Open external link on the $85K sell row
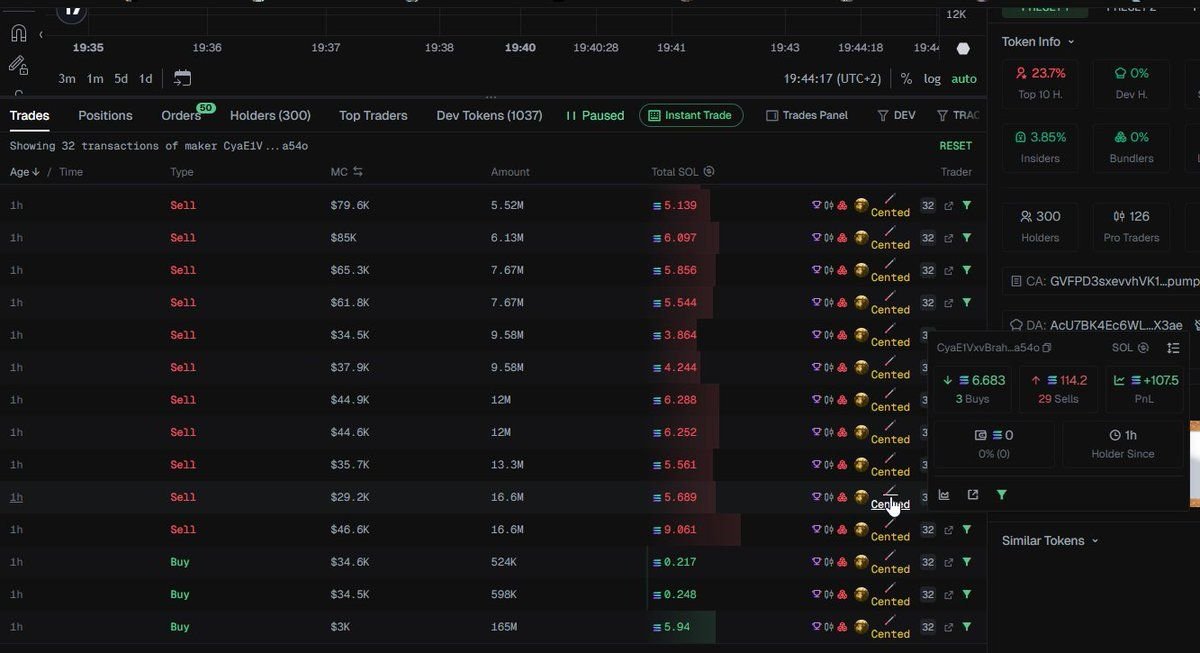Viewport: 1200px width, 653px height. tap(949, 238)
